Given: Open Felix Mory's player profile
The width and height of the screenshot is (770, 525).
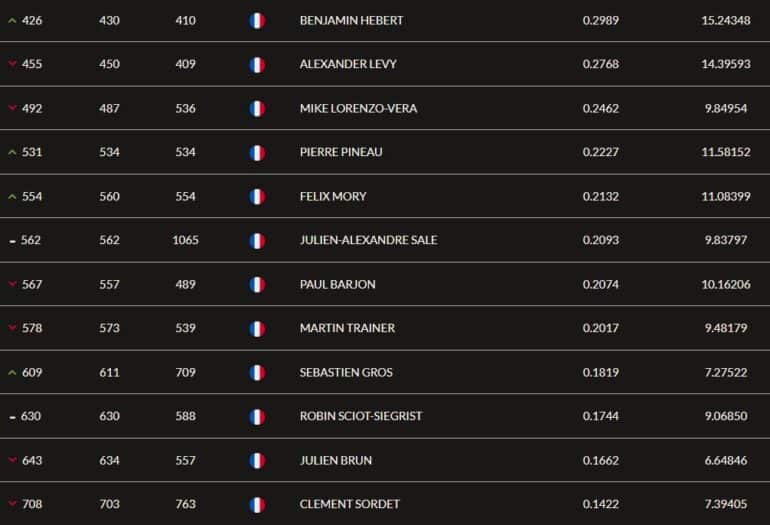Looking at the screenshot, I should 333,196.
